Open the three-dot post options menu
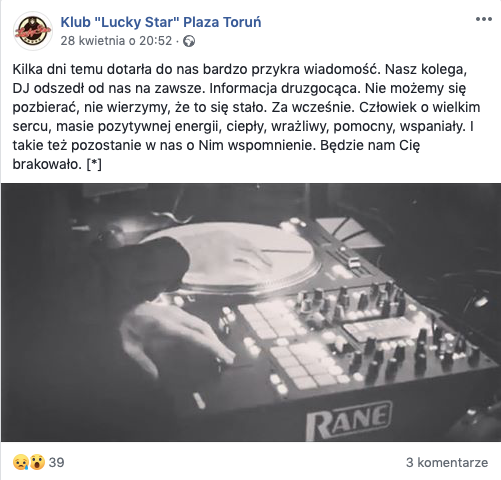The image size is (501, 480). coord(484,19)
